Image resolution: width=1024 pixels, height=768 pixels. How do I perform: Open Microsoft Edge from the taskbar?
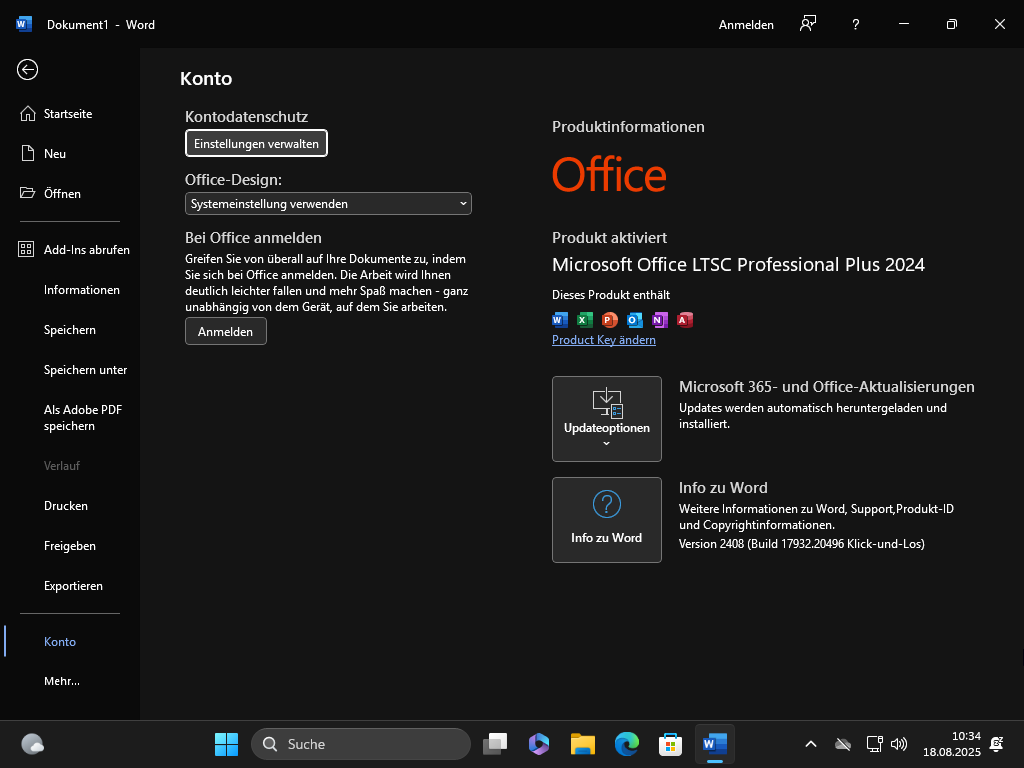[627, 744]
